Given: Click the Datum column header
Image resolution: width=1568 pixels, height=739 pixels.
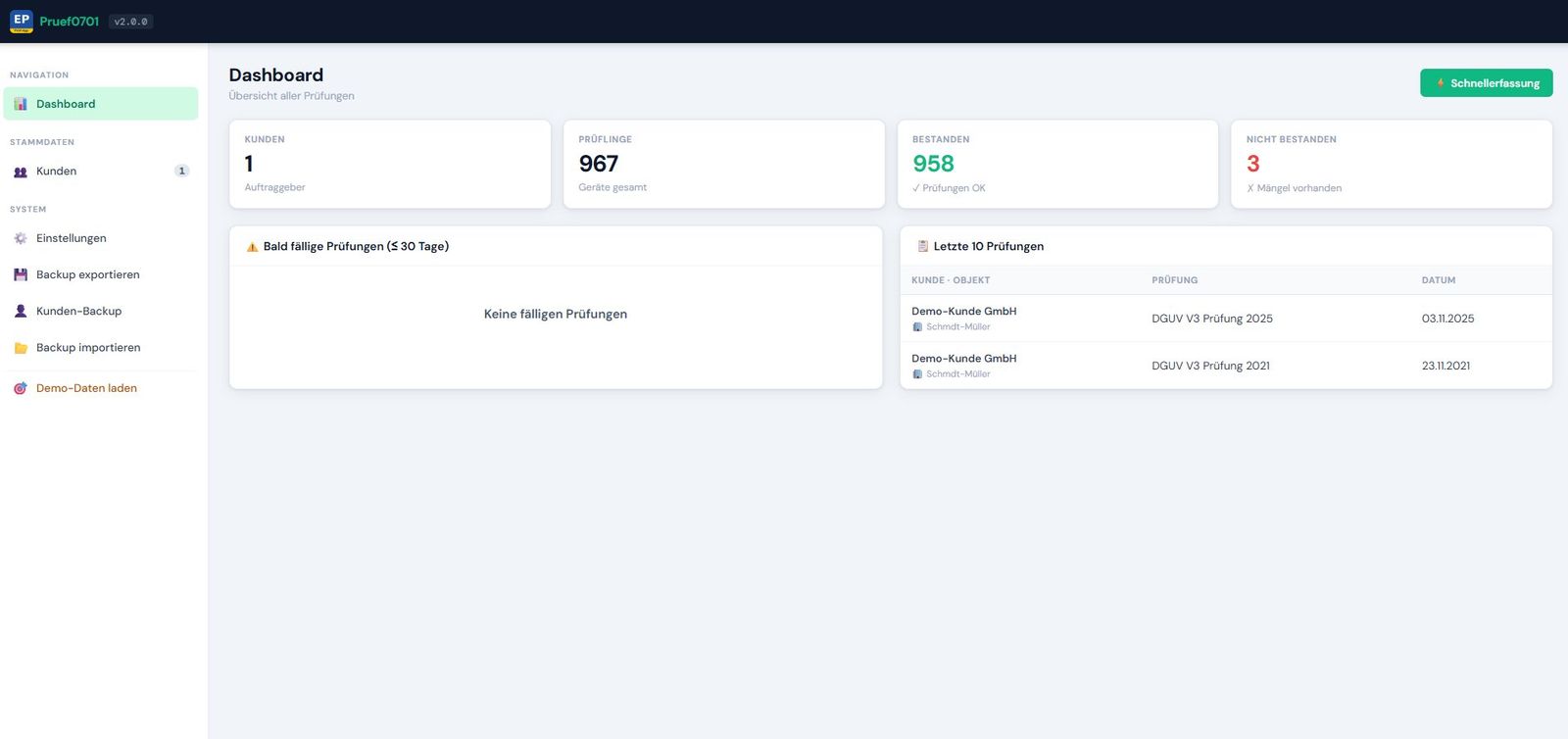Looking at the screenshot, I should coord(1438,280).
